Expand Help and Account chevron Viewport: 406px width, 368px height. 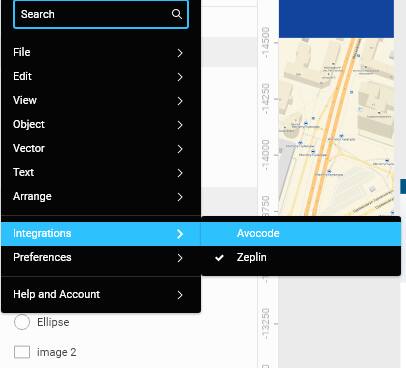click(180, 295)
